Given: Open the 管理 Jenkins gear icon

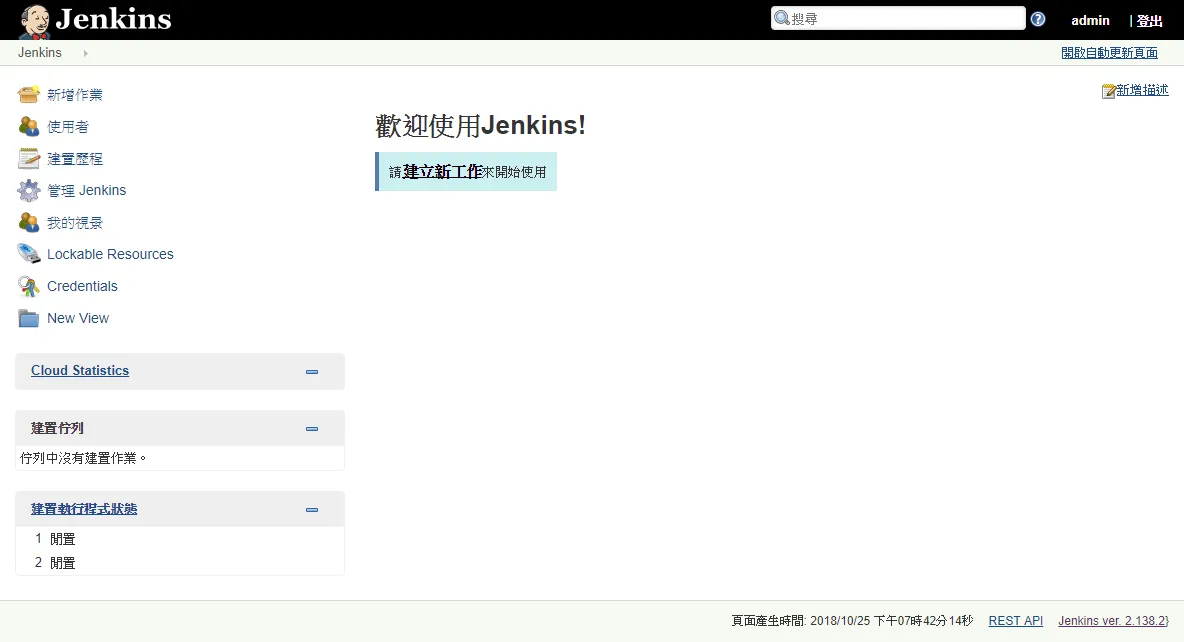Looking at the screenshot, I should (27, 189).
